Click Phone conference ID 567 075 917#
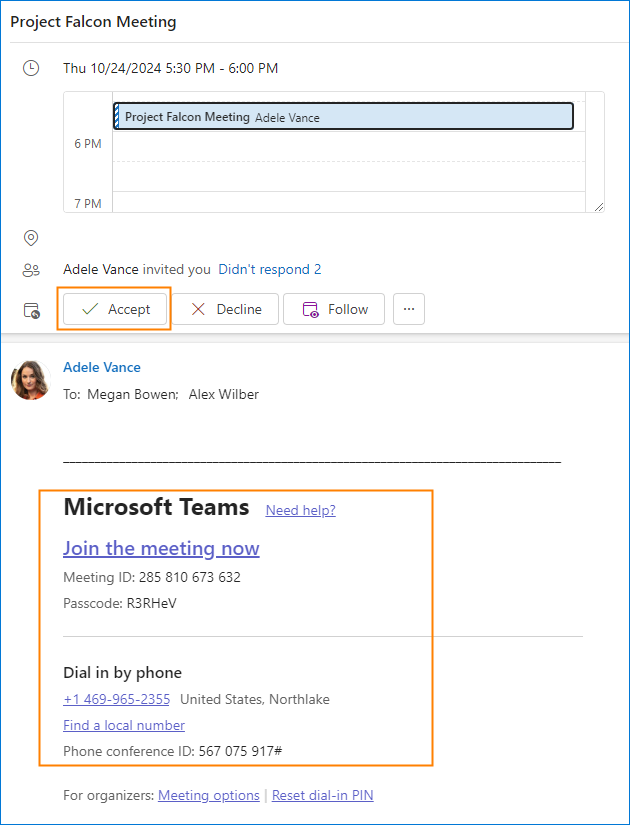The height and width of the screenshot is (825, 630). pos(173,751)
